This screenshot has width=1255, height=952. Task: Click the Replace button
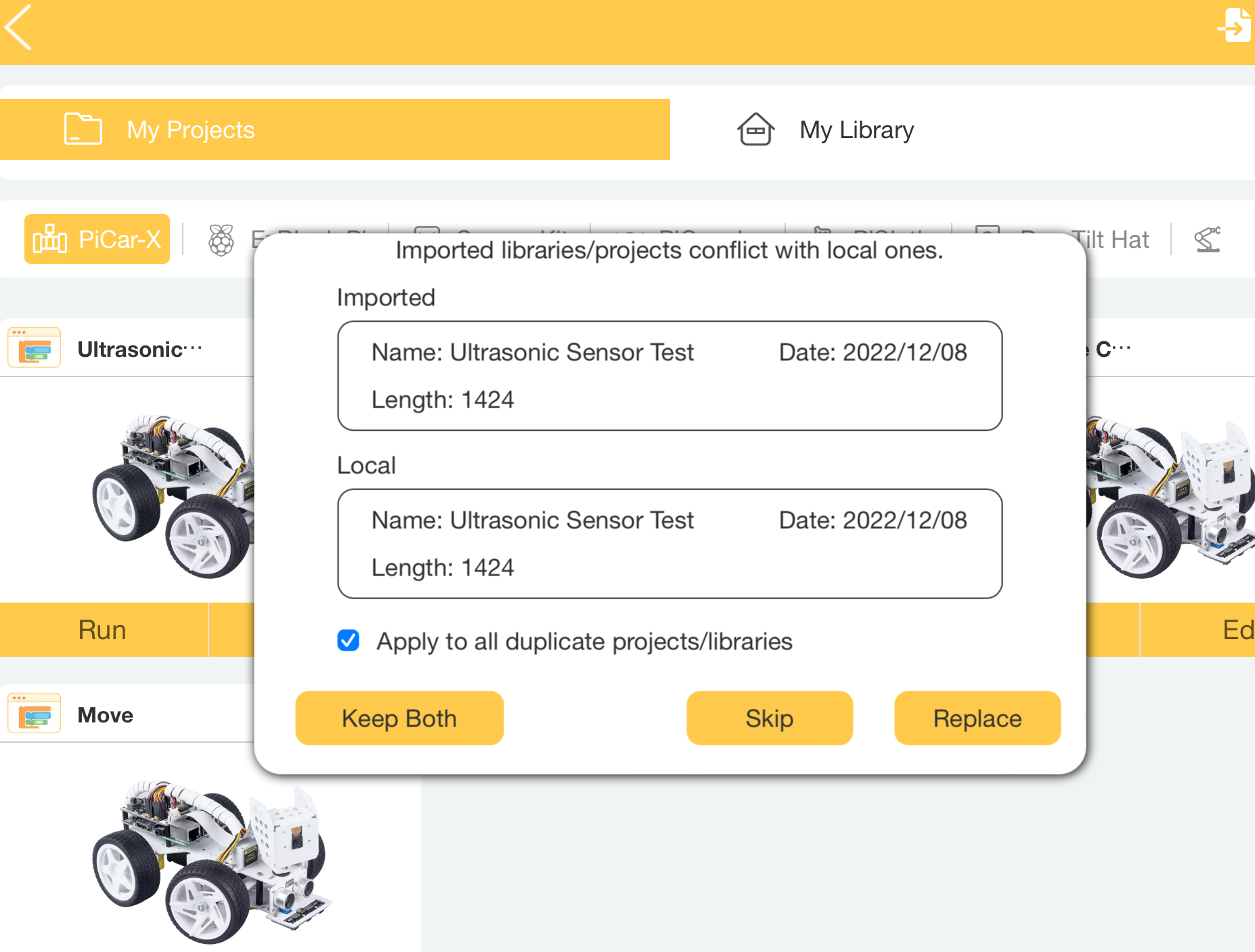pyautogui.click(x=977, y=718)
